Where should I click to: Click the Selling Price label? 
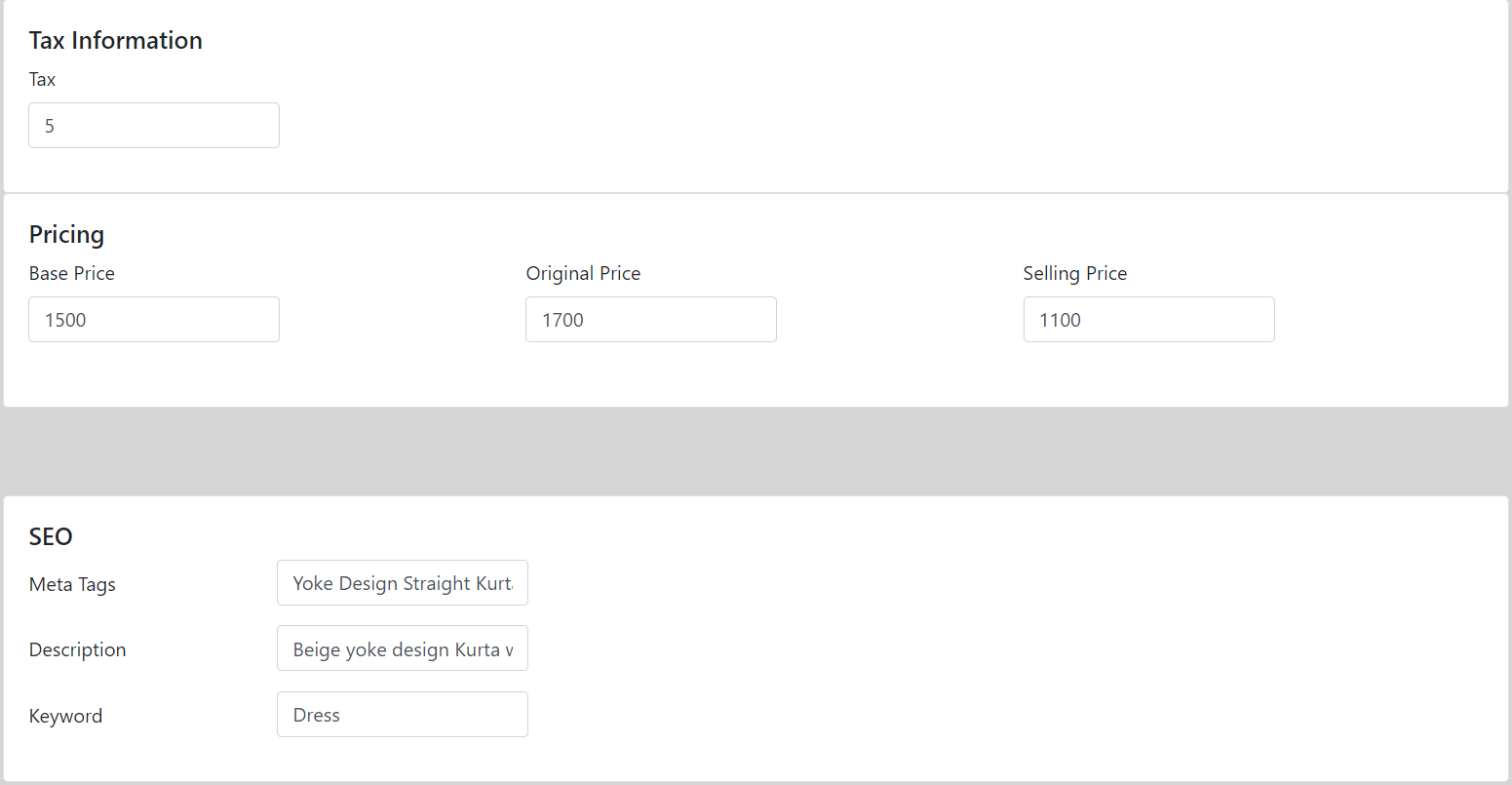pyautogui.click(x=1074, y=274)
